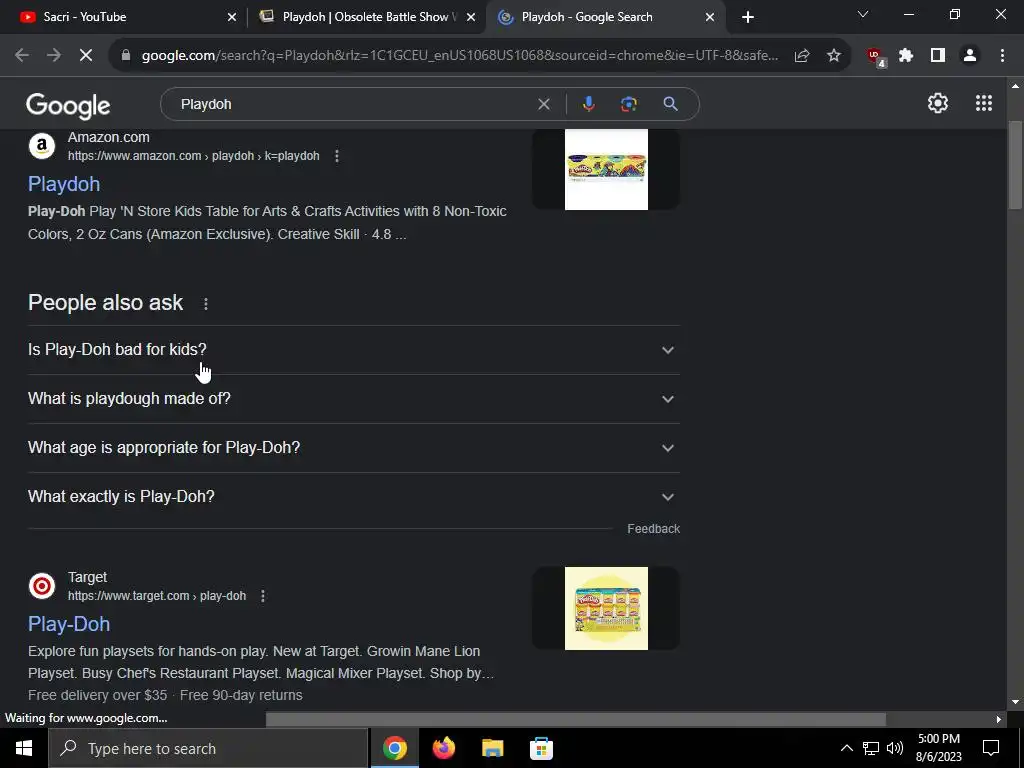Click the amazon.com URL breadcrumb

click(193, 156)
